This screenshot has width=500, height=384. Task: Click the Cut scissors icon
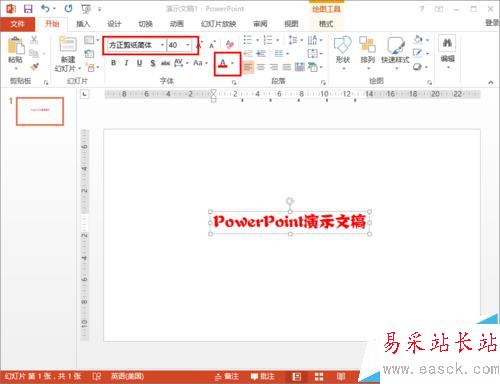pyautogui.click(x=34, y=40)
